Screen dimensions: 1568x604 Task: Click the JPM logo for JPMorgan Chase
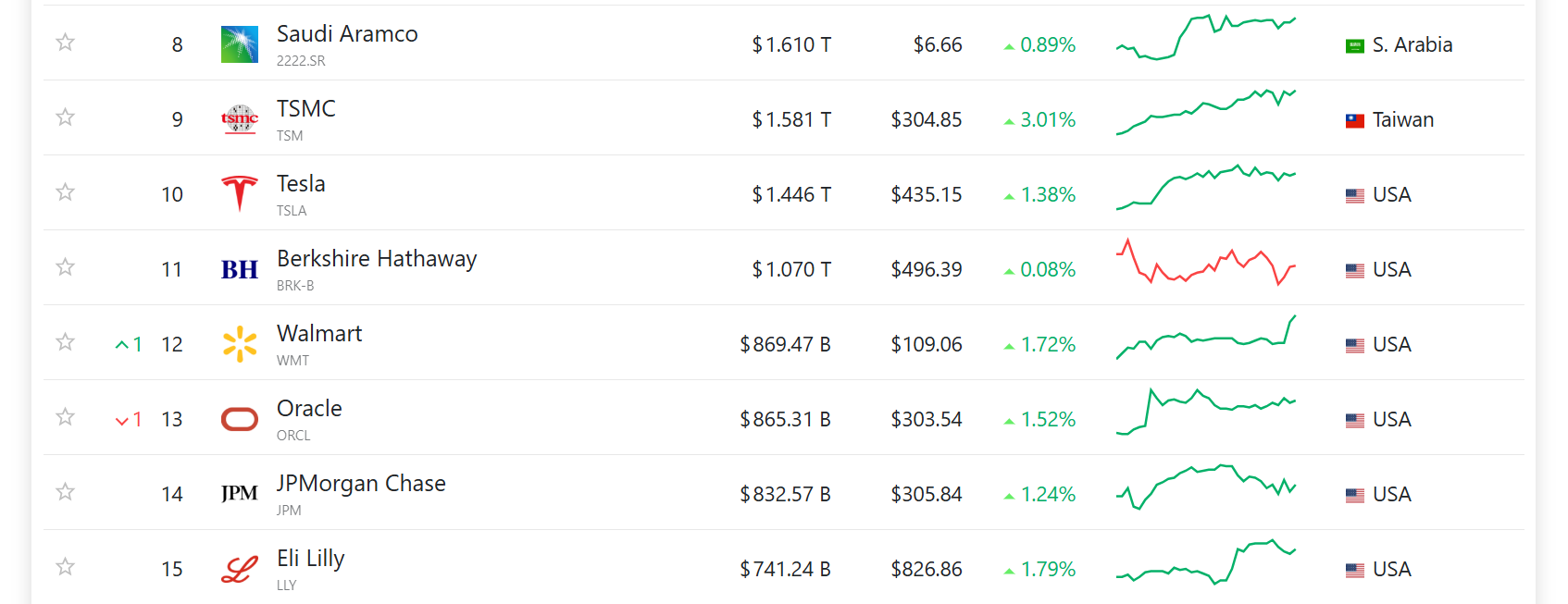240,494
